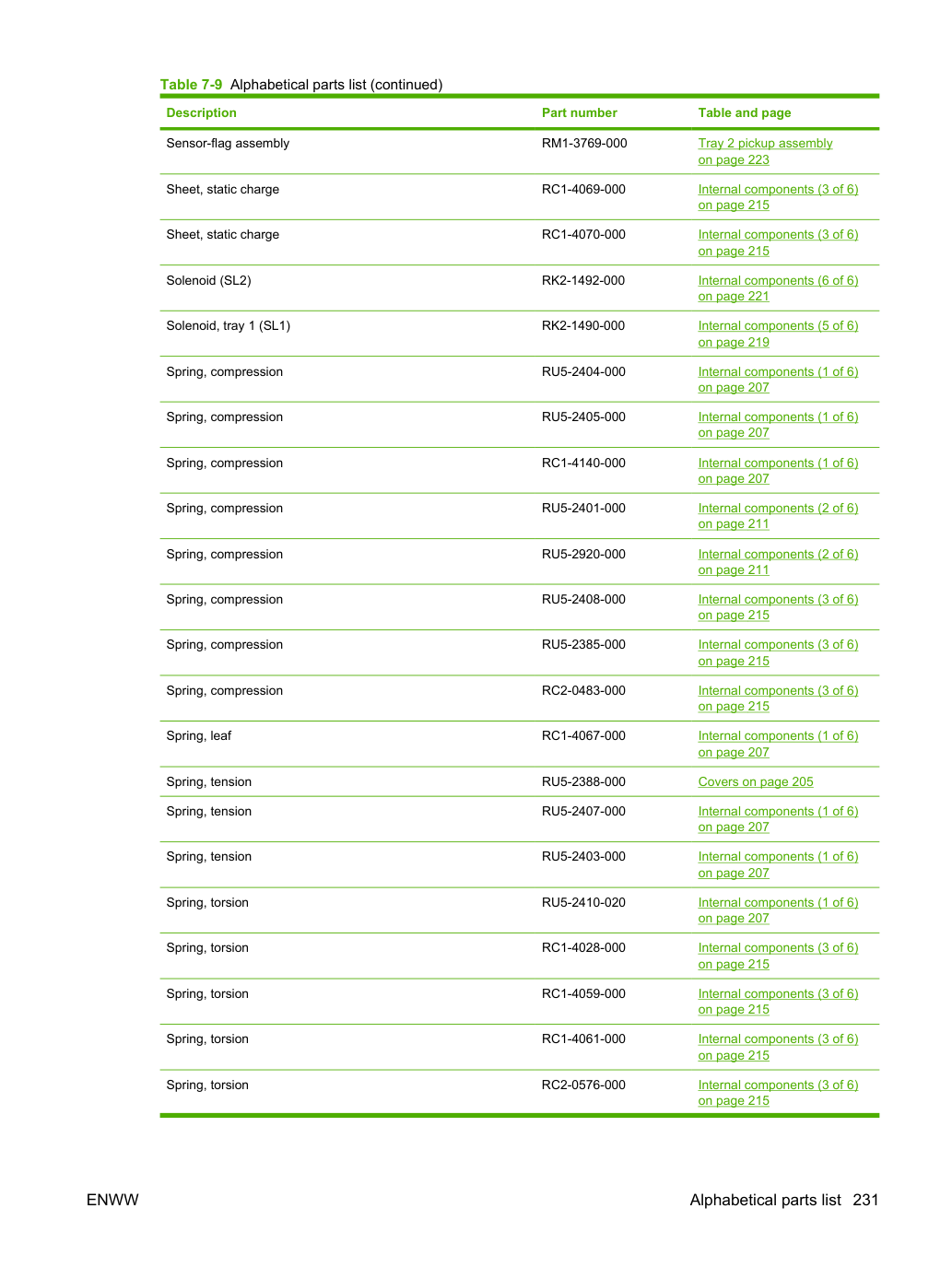Open the link for RC1-4070-000 sheet
The image size is (952, 1267).
tap(778, 242)
